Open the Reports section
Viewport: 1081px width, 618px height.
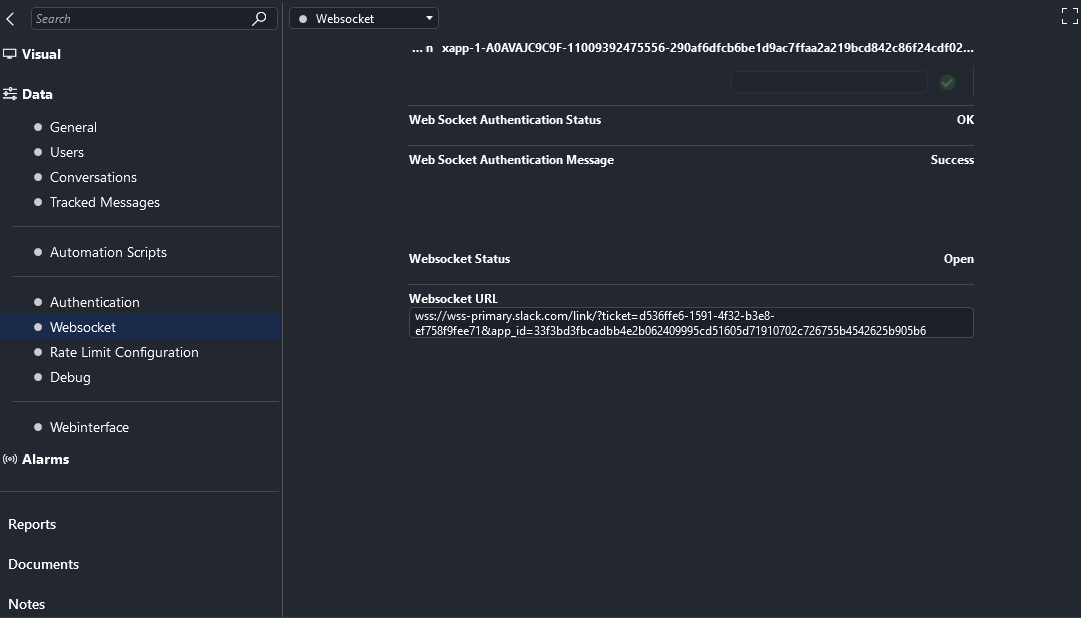pos(32,524)
